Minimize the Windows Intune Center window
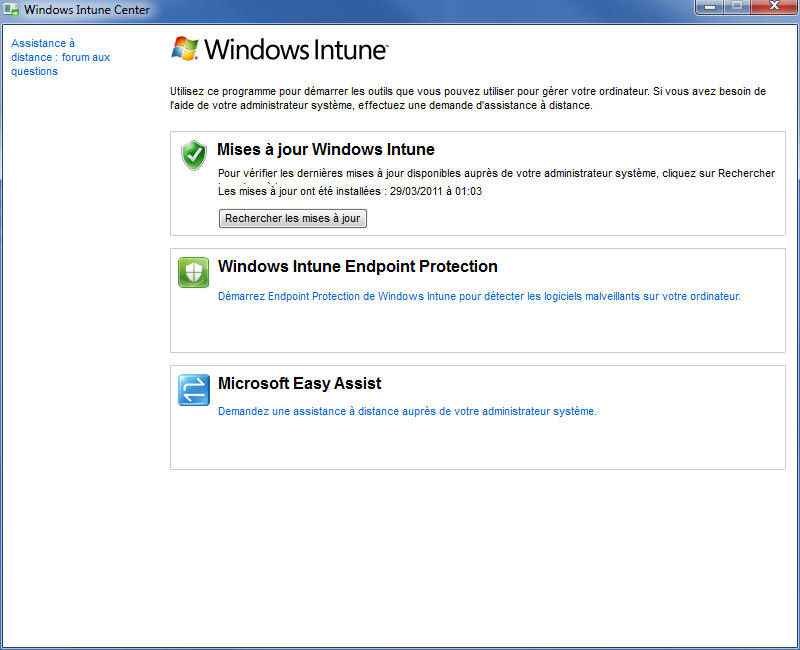800x650 pixels. (x=709, y=7)
